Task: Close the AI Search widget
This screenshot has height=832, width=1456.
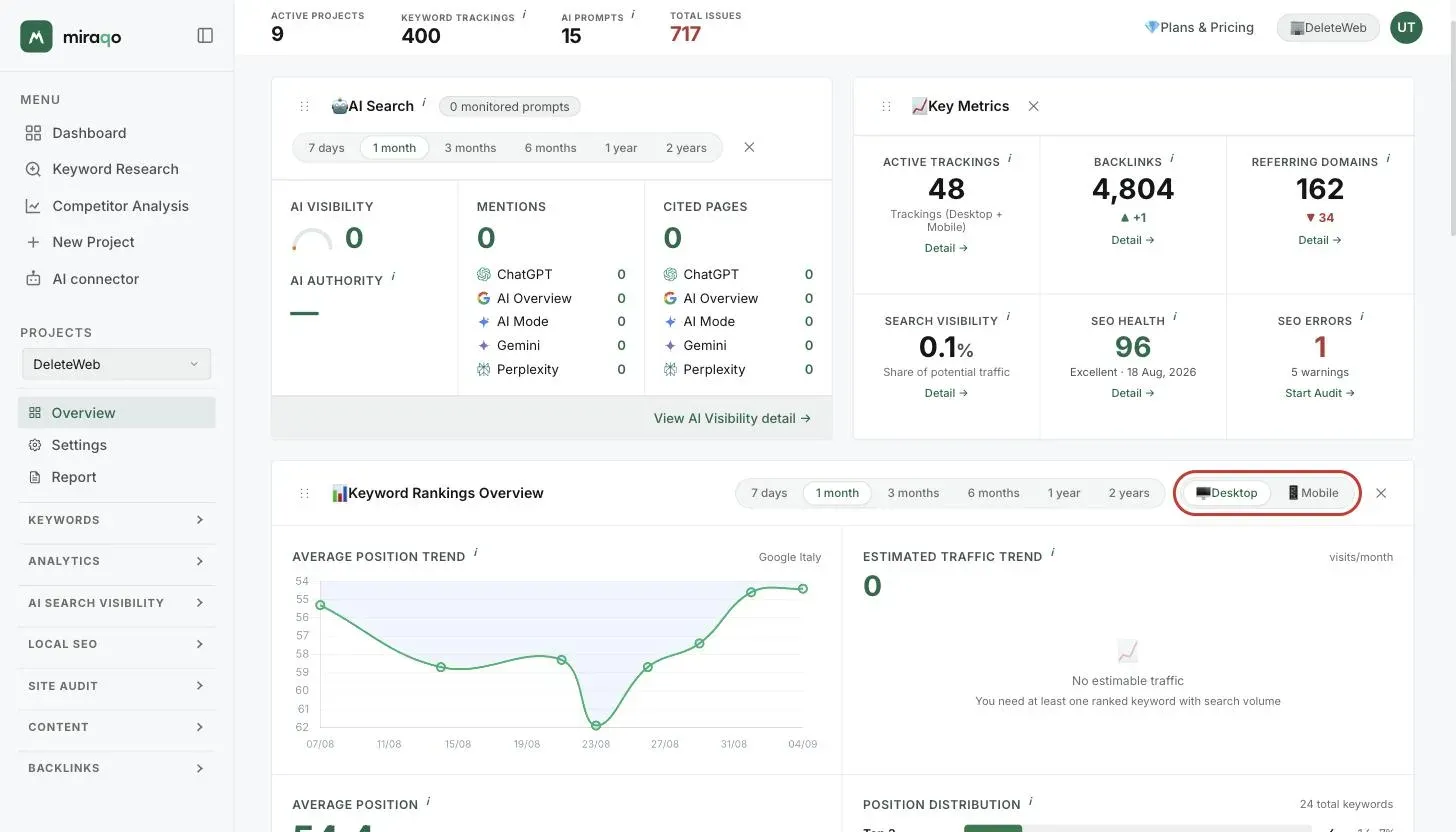Action: (x=749, y=147)
